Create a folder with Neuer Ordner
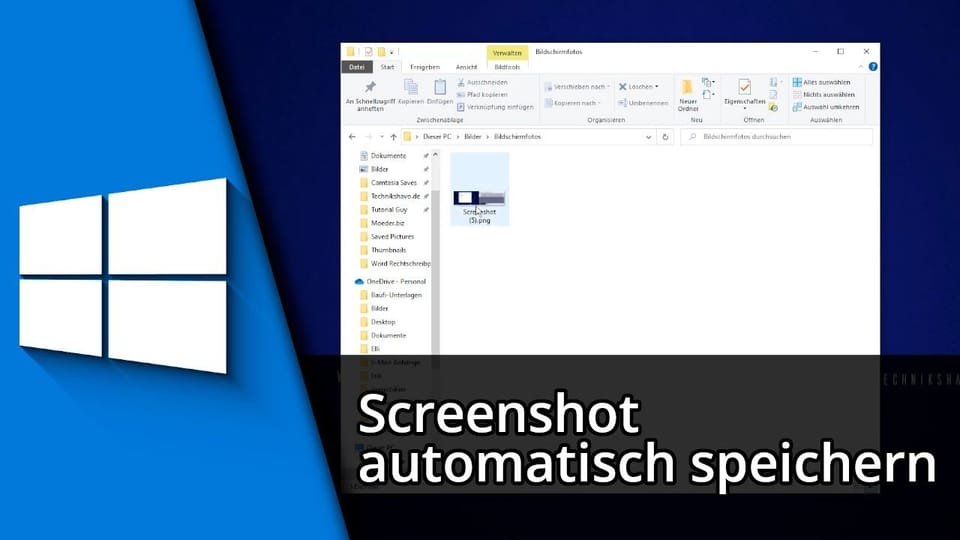 click(x=688, y=96)
